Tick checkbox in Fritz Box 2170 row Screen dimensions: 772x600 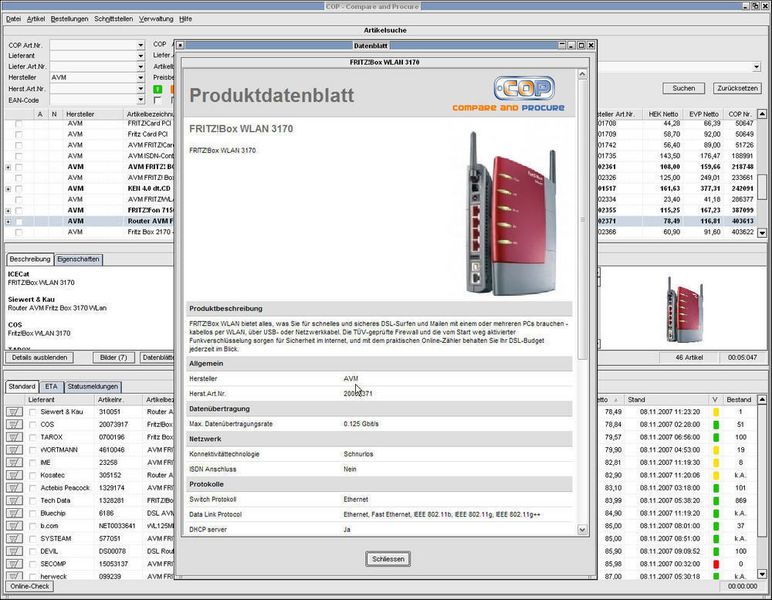click(x=19, y=232)
